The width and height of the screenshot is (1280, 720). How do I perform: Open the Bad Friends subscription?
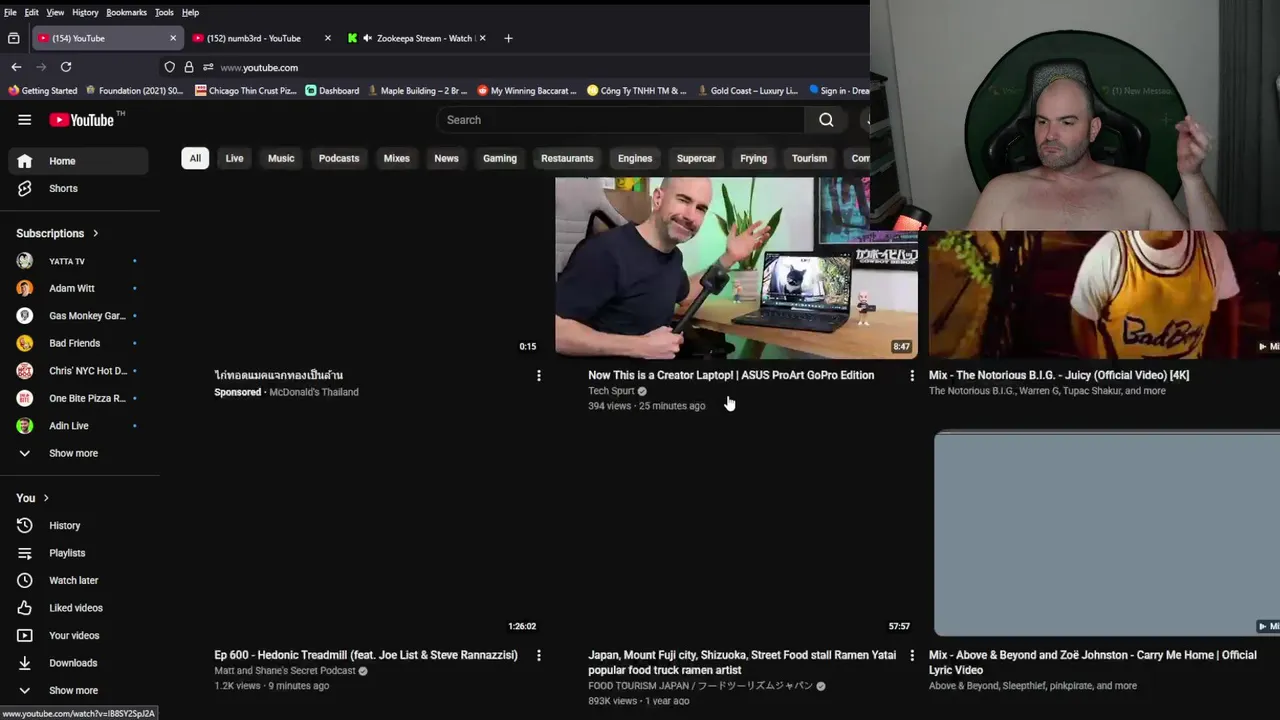pyautogui.click(x=79, y=343)
